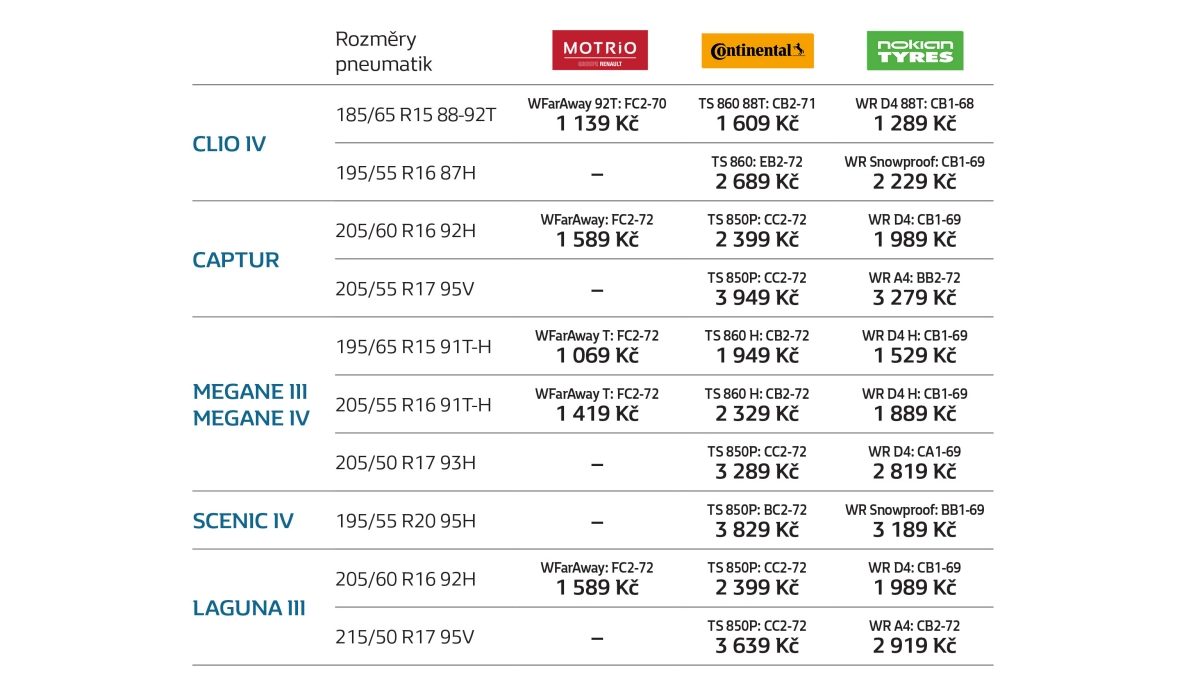Click the Rozměry pneumatik column header
1200x675 pixels.
(384, 52)
